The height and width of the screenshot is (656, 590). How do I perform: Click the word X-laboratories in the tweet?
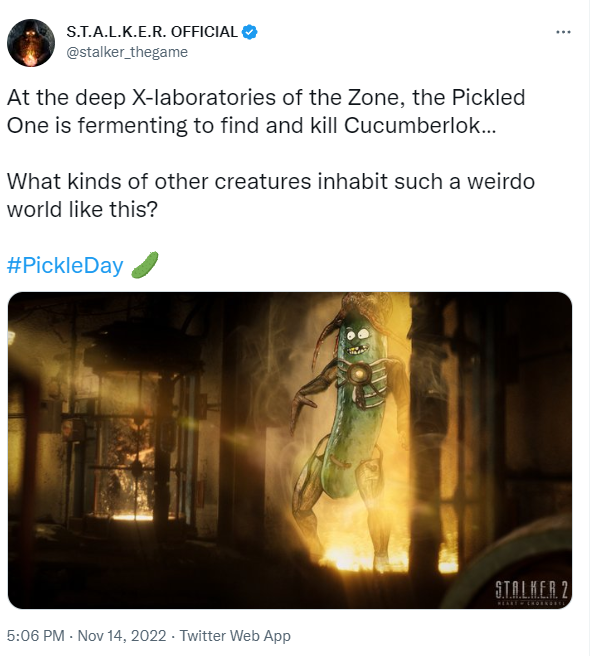click(203, 97)
